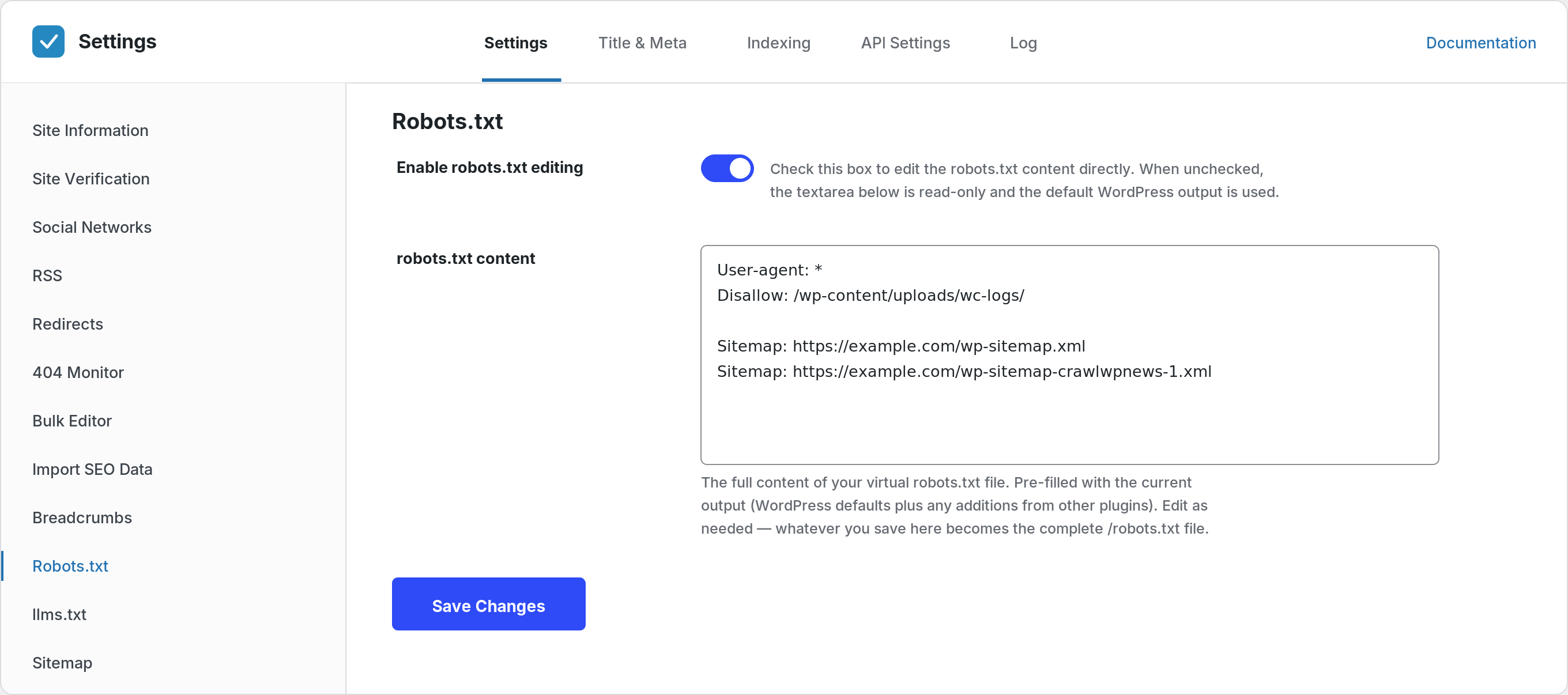Click the Save Changes button
This screenshot has width=1568, height=695.
(x=488, y=605)
